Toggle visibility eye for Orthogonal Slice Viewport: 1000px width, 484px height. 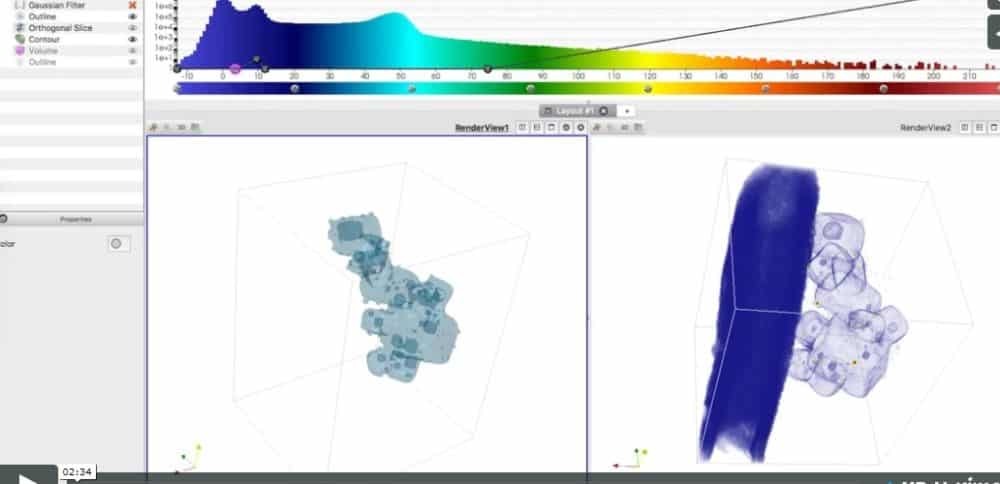click(x=132, y=28)
